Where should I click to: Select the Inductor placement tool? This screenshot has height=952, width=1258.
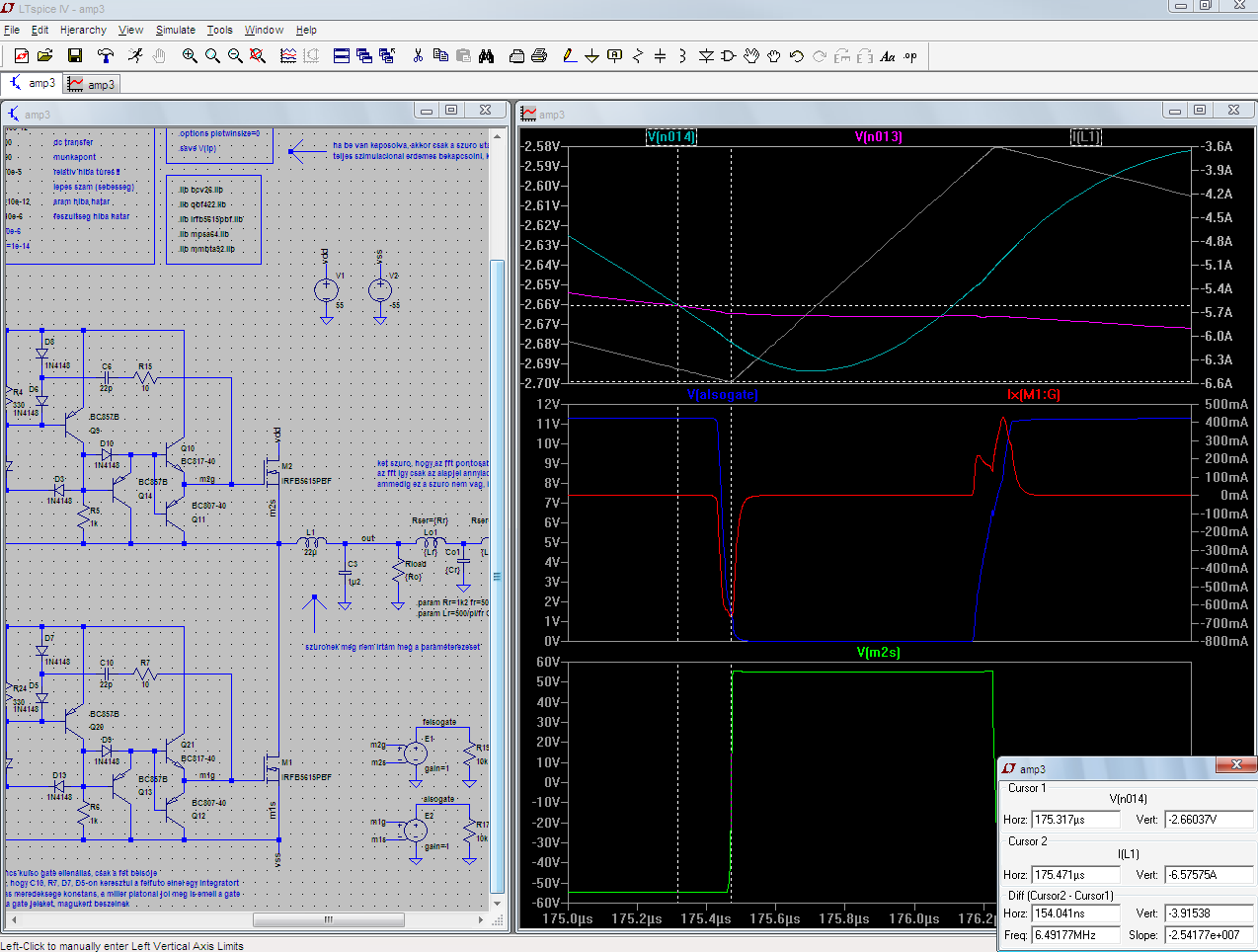tap(682, 56)
